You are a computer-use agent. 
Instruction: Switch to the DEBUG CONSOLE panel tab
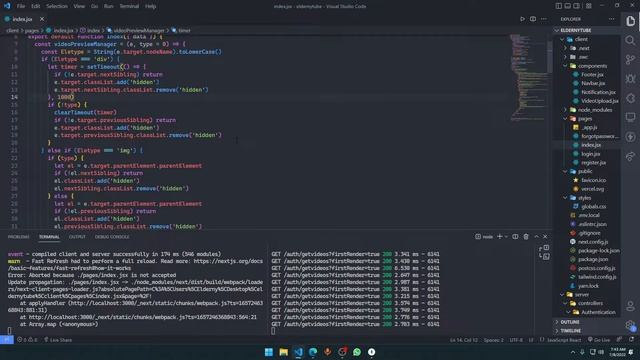[112, 237]
